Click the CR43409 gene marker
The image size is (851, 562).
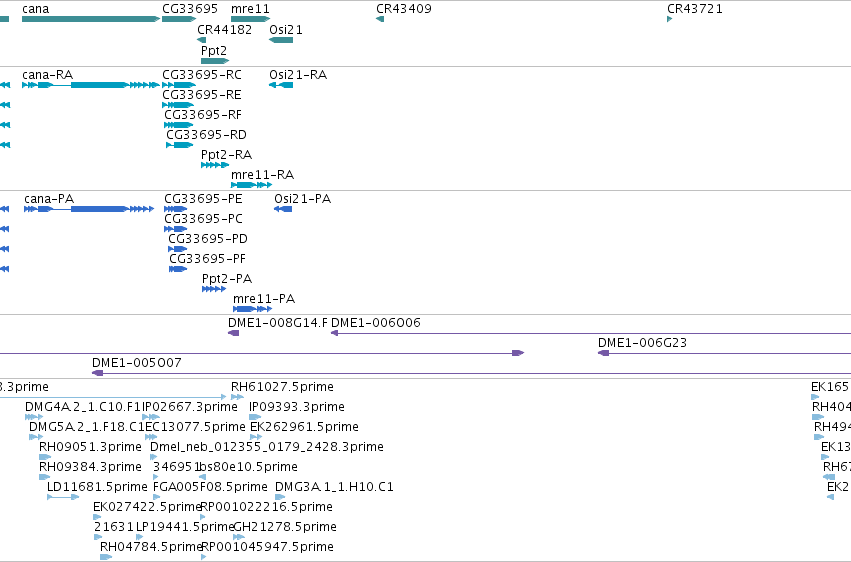click(x=380, y=19)
